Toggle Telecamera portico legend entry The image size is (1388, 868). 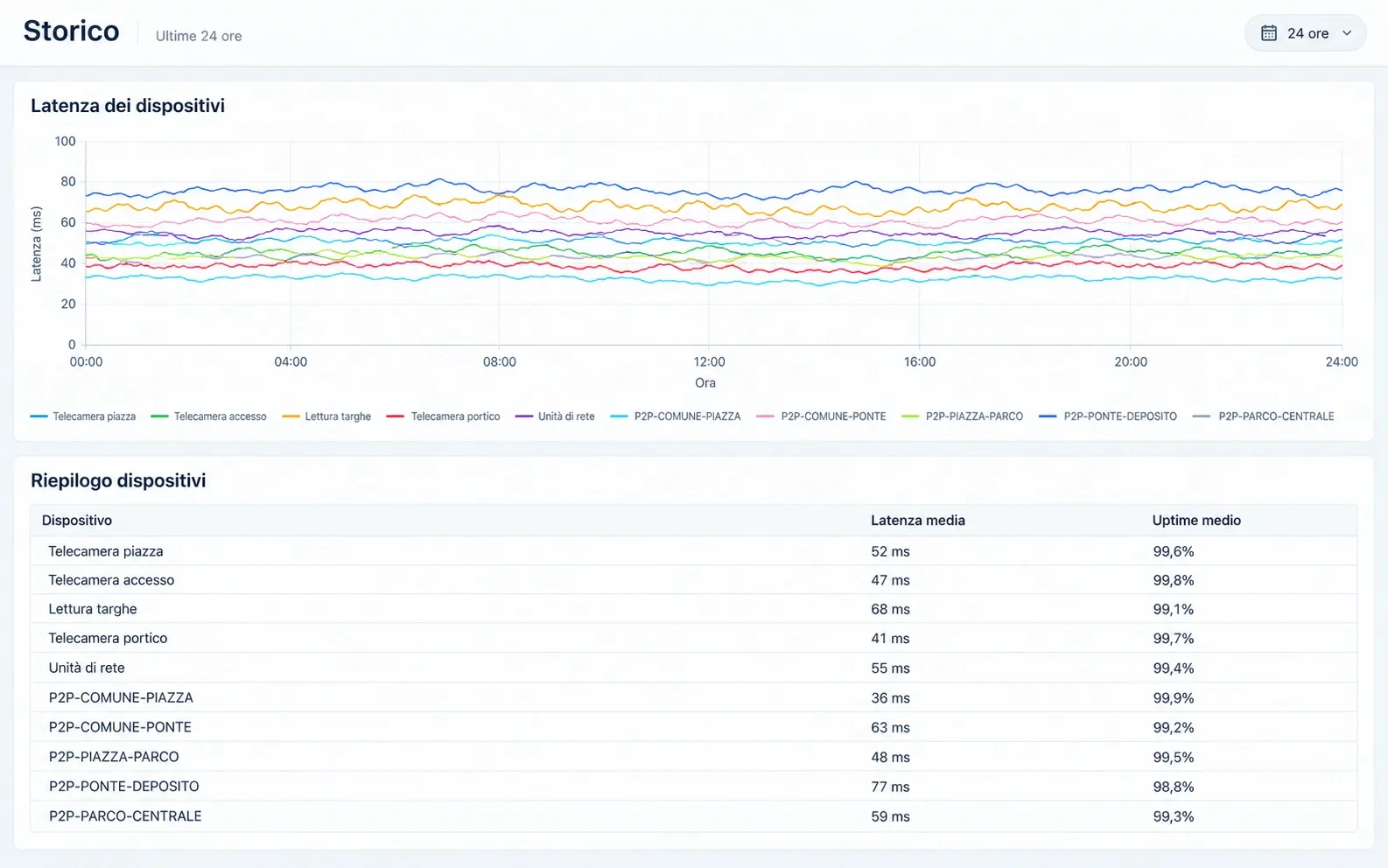click(x=443, y=416)
